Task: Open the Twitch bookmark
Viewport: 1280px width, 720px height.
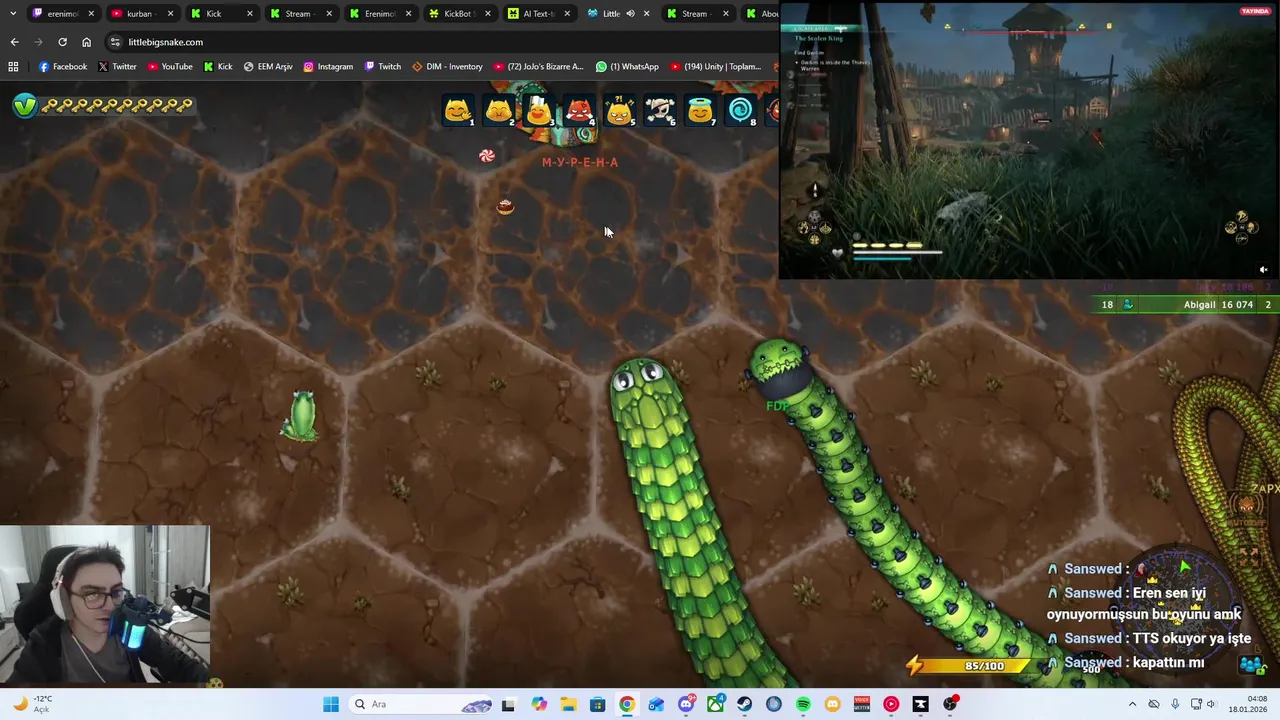Action: tap(382, 67)
